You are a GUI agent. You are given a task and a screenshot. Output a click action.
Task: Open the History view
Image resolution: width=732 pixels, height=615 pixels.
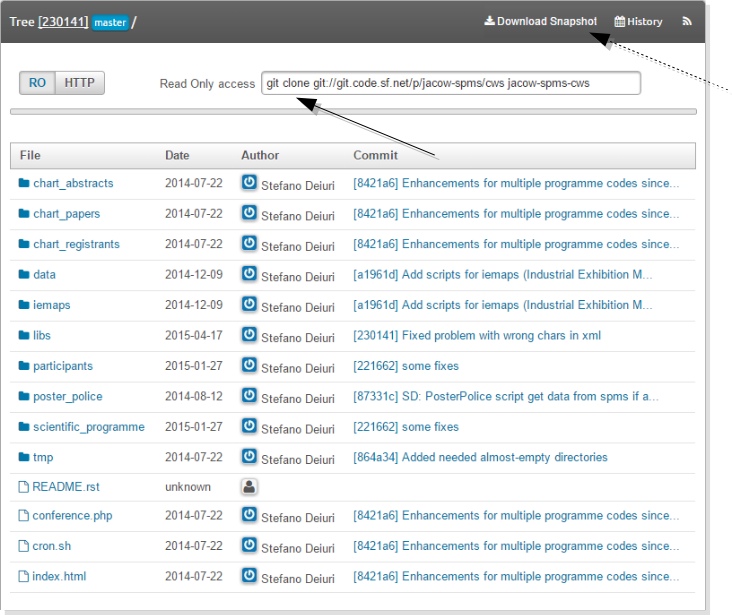pyautogui.click(x=638, y=21)
